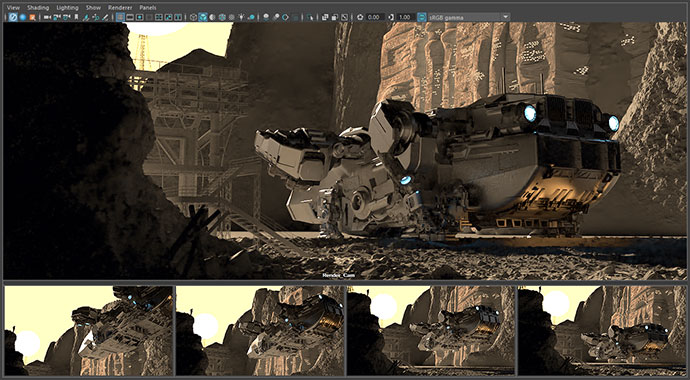Toggle the film gate overlay

(130, 17)
